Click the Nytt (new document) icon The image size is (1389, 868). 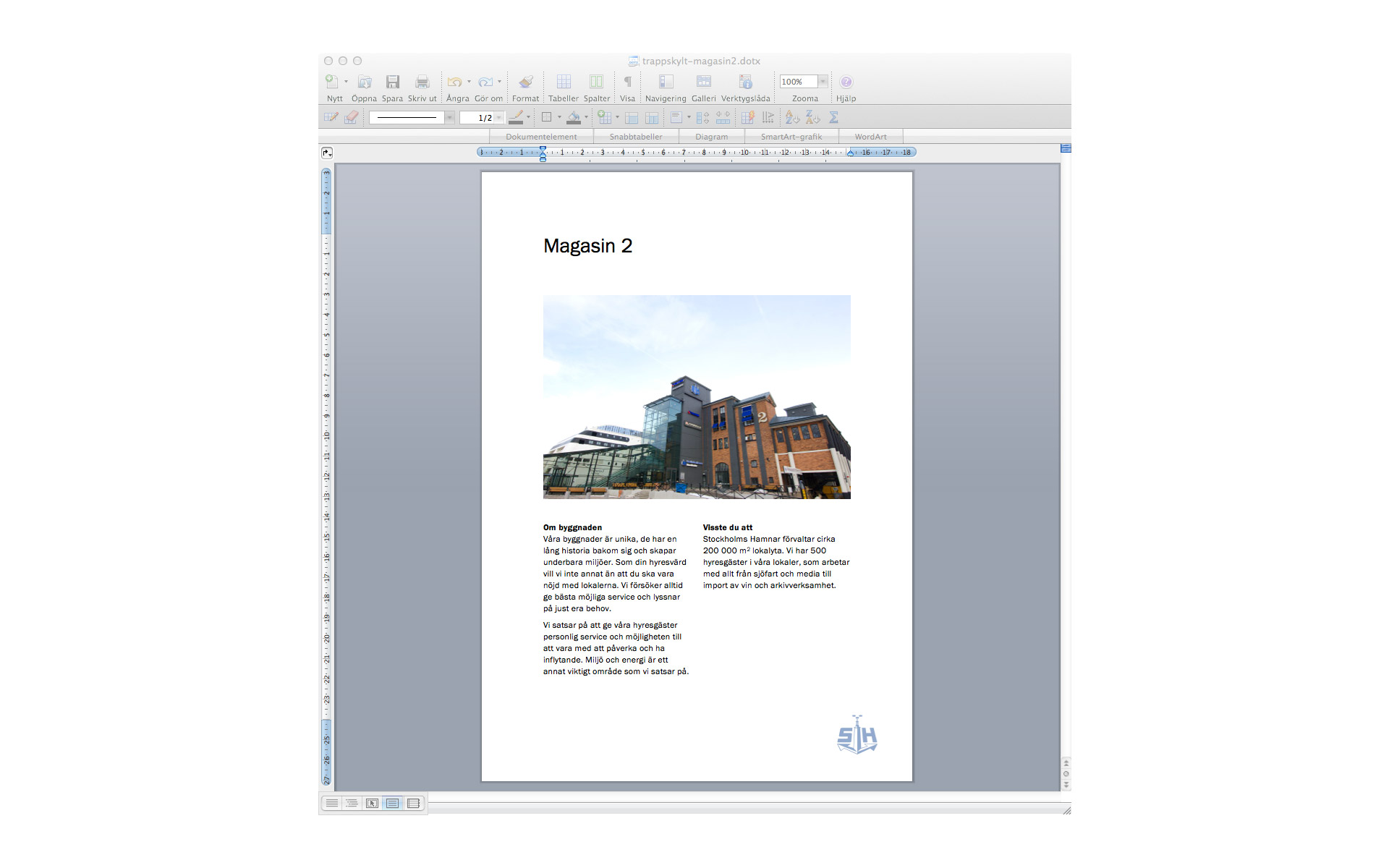[331, 82]
